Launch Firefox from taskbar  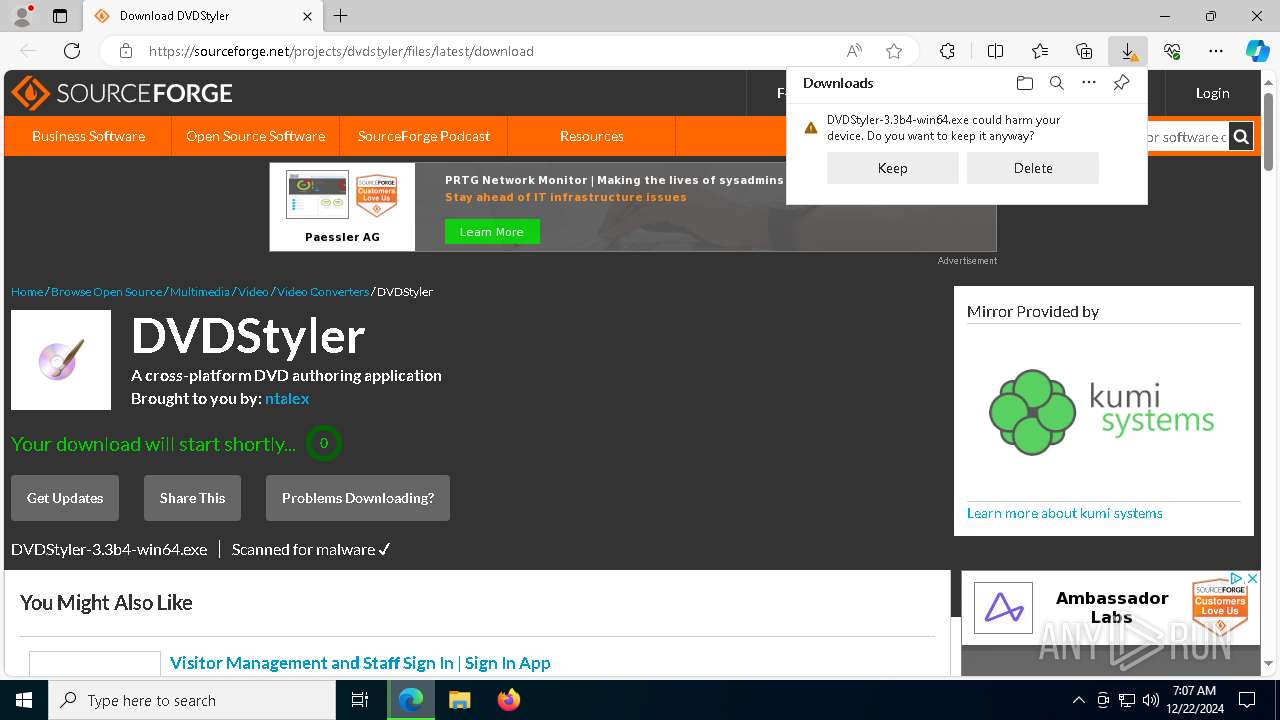point(508,700)
